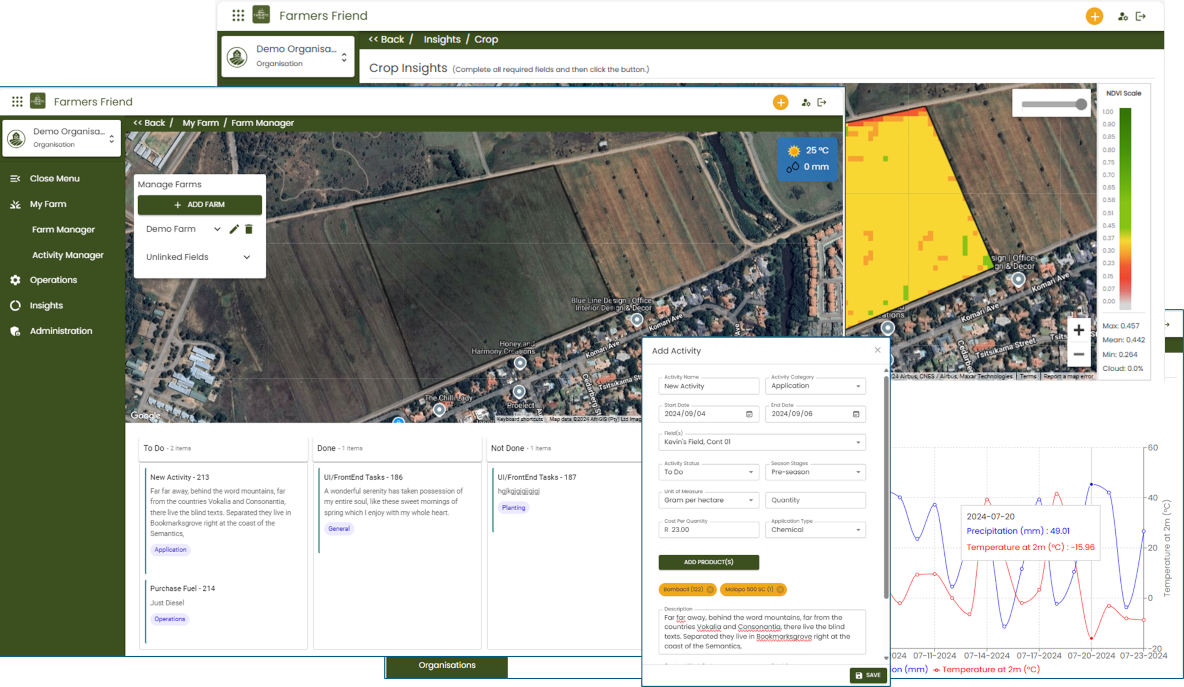Click Farmers Friend logo in Farm Manager window

(38, 100)
